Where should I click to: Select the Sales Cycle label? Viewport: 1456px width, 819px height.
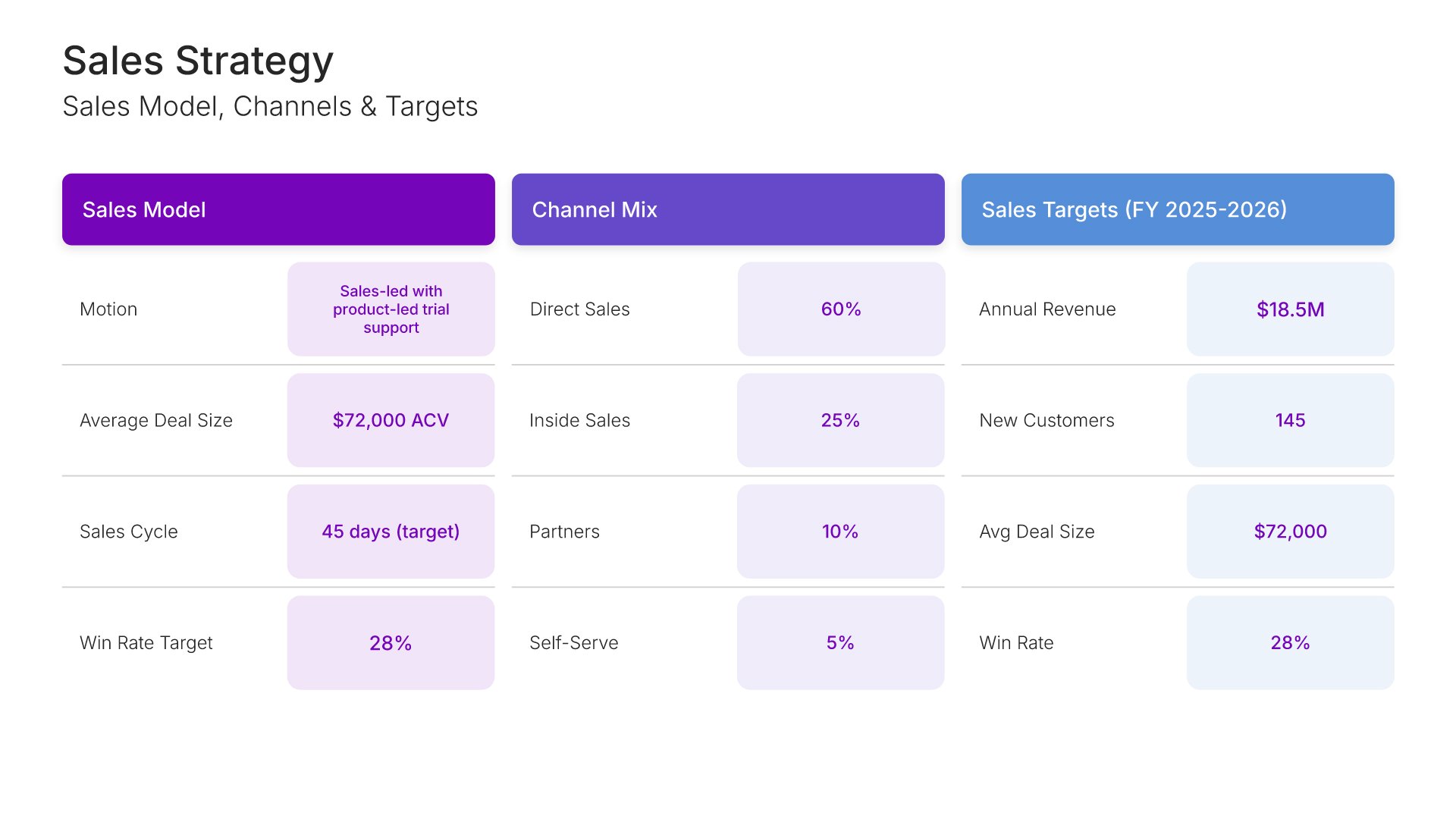129,532
